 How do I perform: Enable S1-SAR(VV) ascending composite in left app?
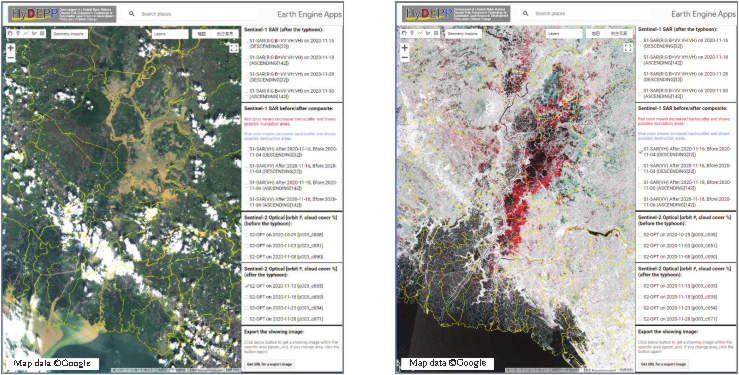click(x=246, y=201)
